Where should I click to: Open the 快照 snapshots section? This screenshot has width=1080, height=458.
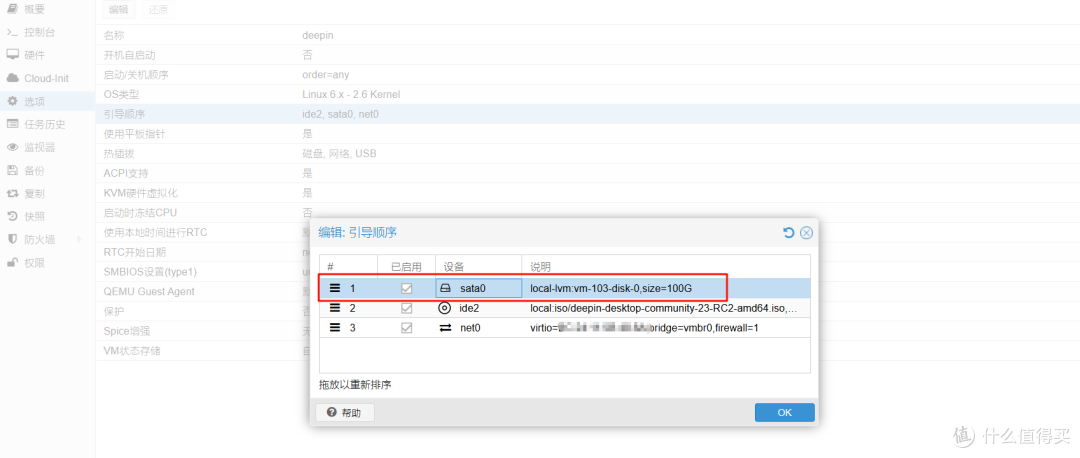(48, 216)
